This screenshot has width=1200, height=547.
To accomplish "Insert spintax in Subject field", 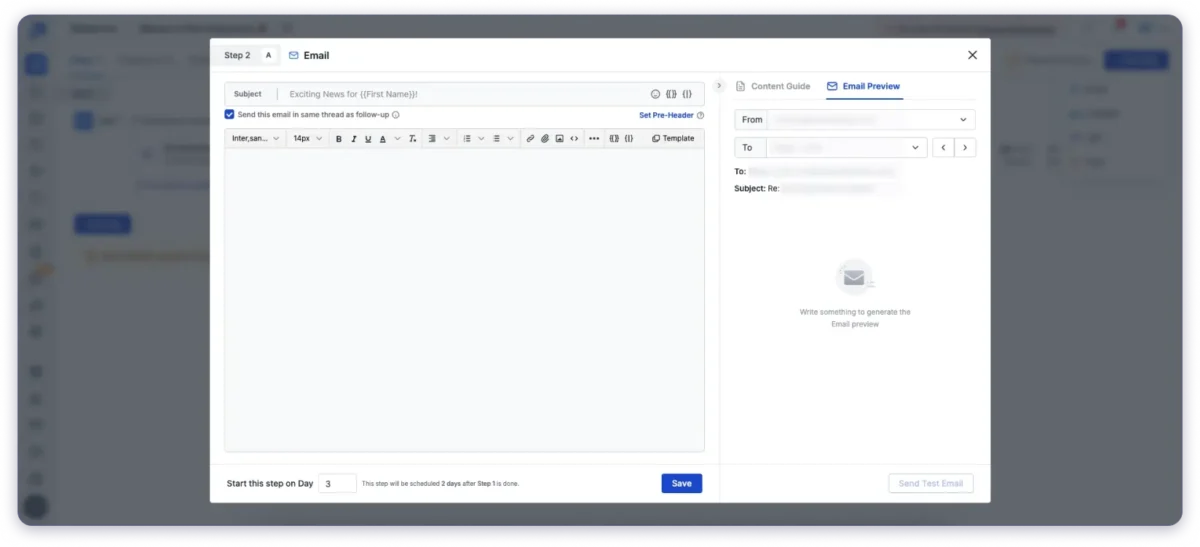I will click(687, 94).
